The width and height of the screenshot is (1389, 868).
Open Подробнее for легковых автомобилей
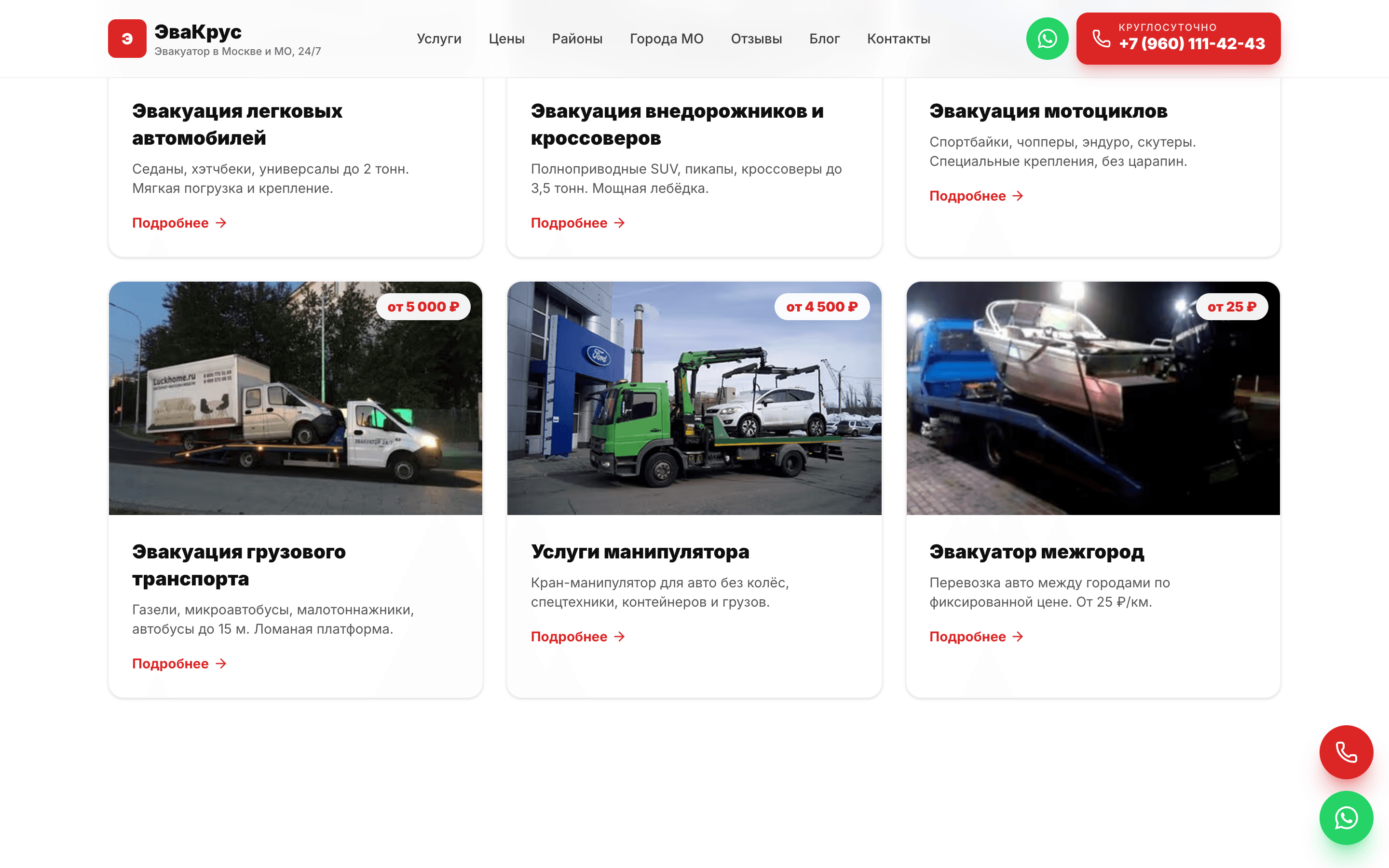(x=179, y=223)
